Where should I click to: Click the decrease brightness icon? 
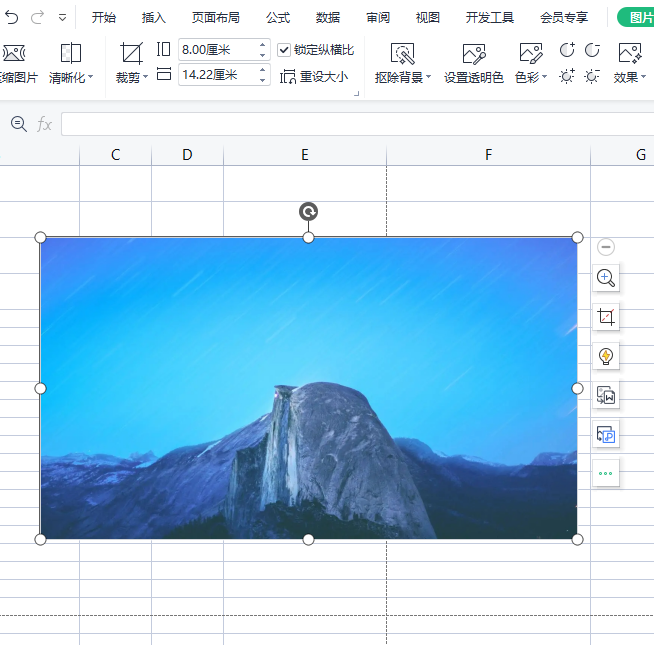[x=592, y=76]
